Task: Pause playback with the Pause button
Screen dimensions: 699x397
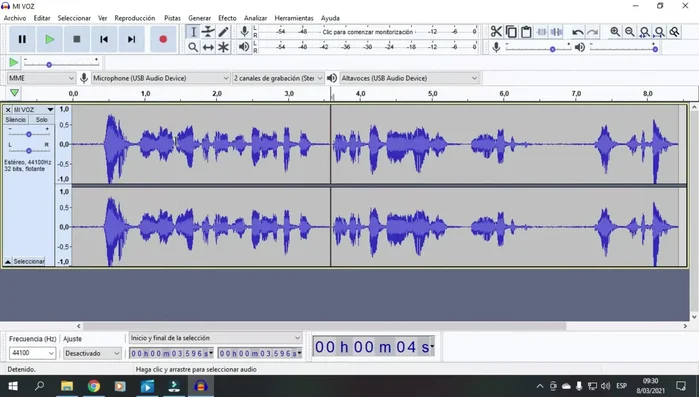Action: pyautogui.click(x=22, y=39)
